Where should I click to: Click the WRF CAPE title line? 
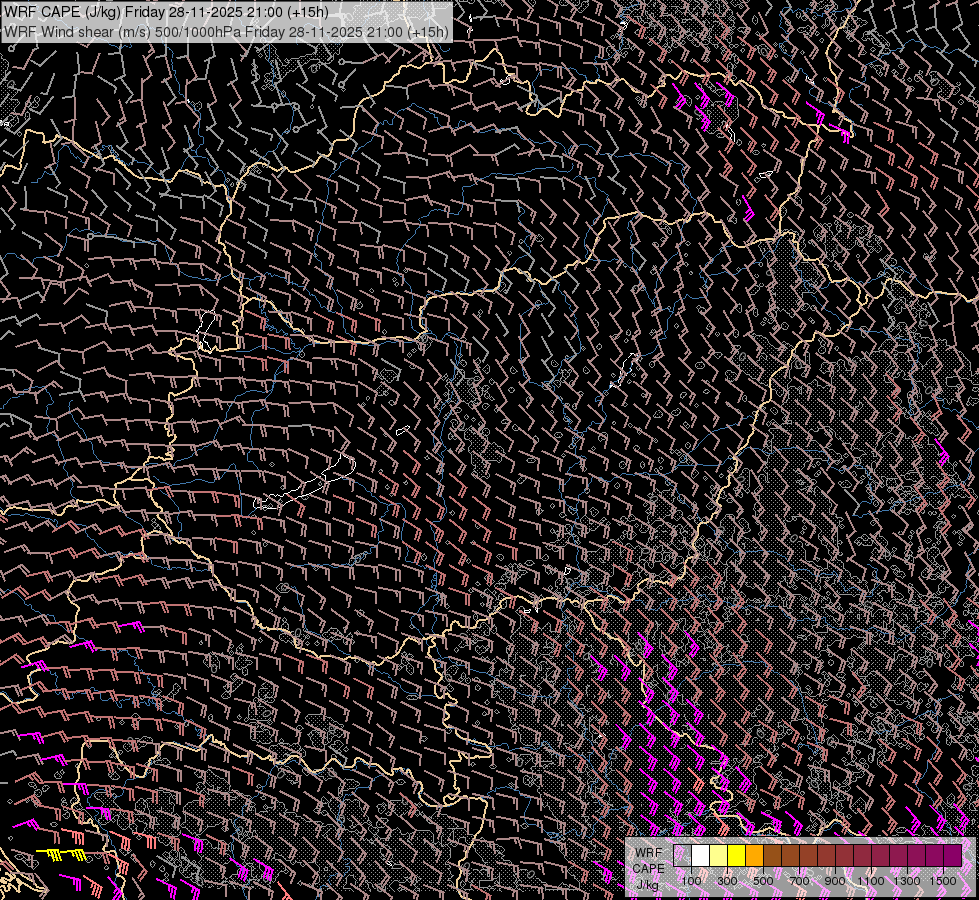click(166, 13)
